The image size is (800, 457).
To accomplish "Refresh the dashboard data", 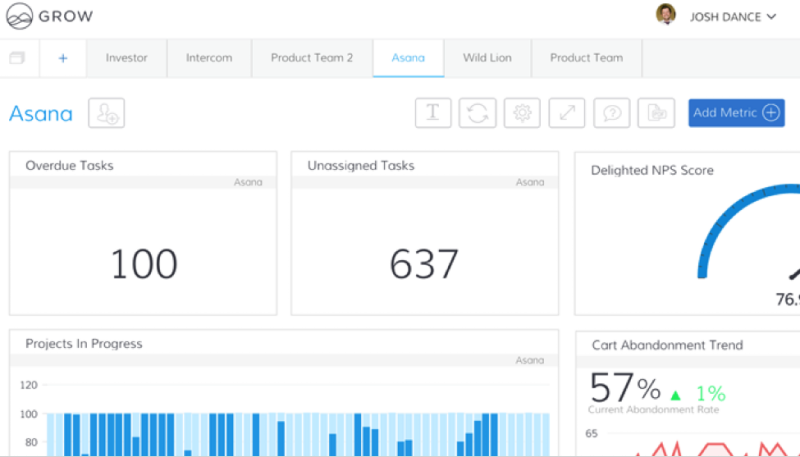I will 478,113.
